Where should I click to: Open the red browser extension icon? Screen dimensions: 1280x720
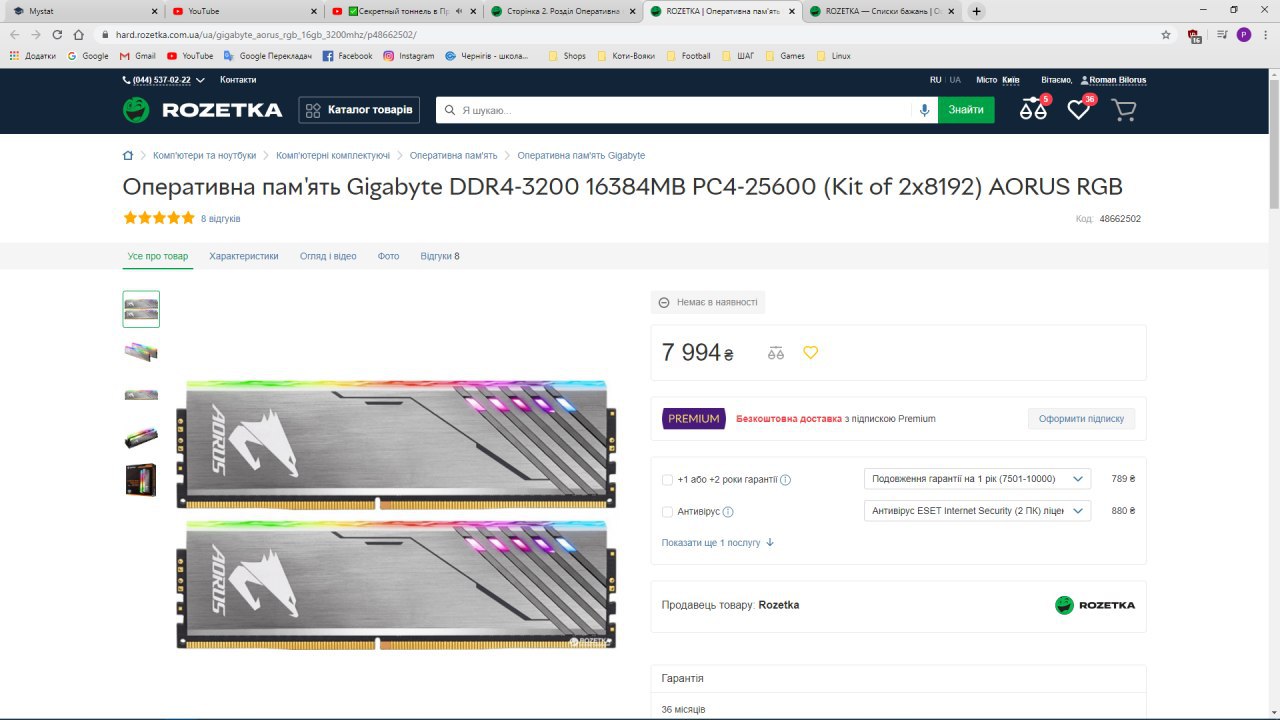1195,35
